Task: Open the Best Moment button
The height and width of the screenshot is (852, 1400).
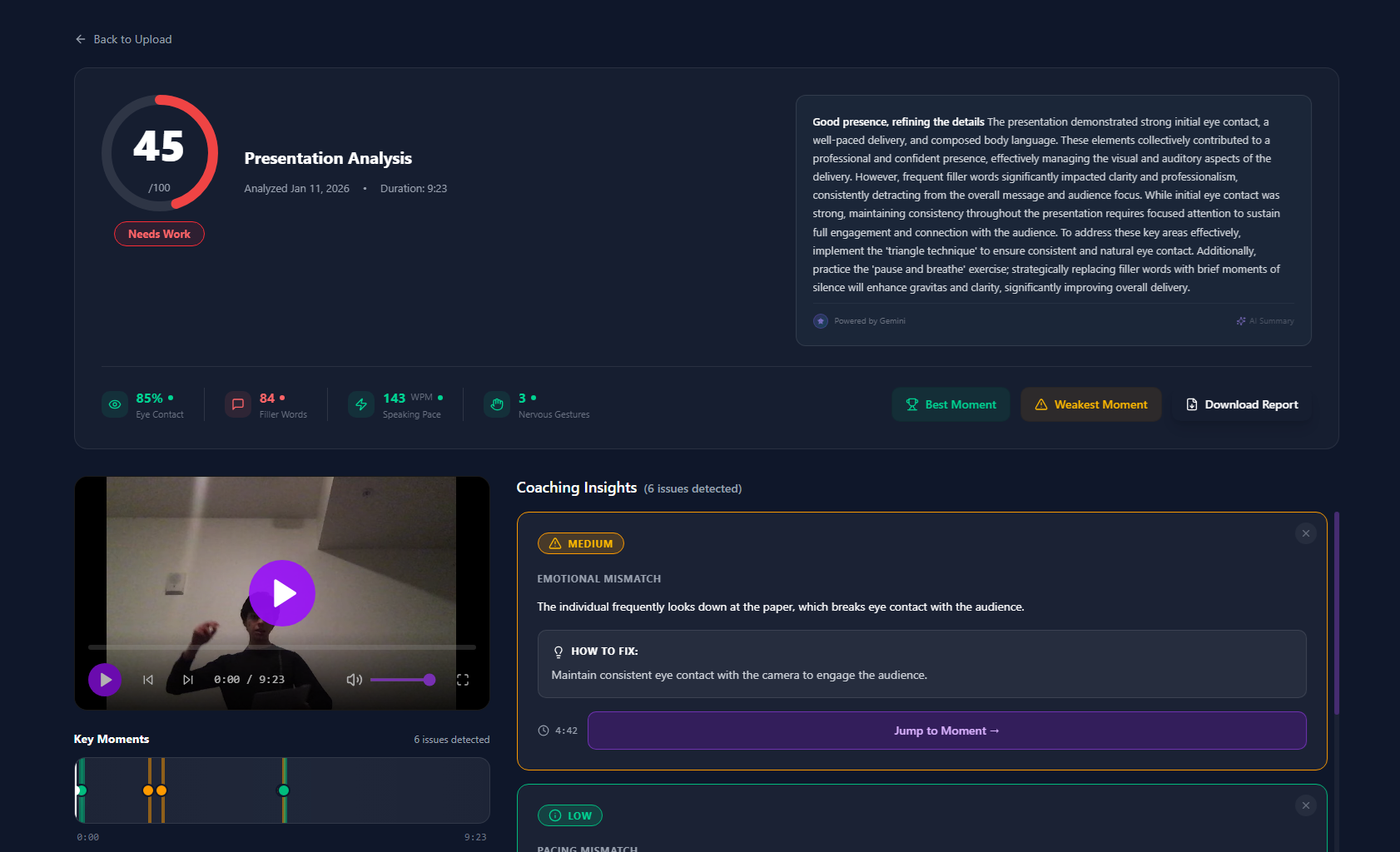Action: [x=951, y=404]
